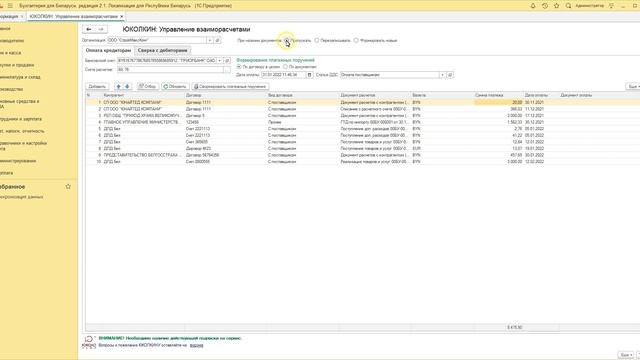
Task: Open 'Покупки и продажи' sidebar section
Action: (17, 65)
